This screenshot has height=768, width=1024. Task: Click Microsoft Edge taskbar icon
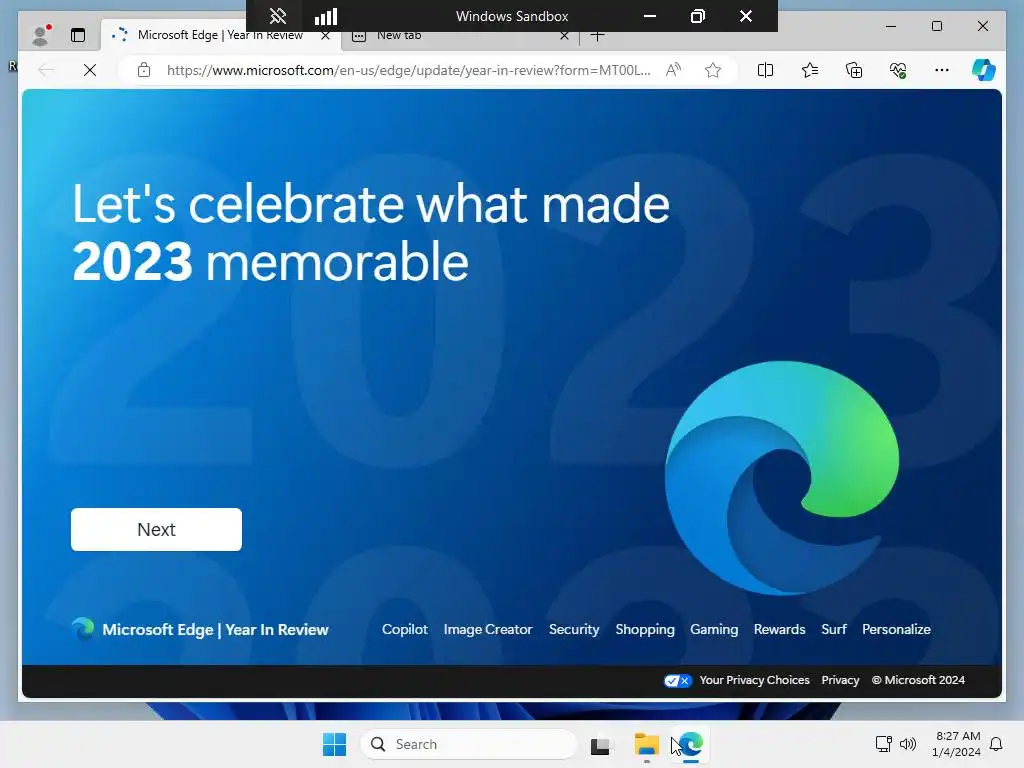coord(691,744)
